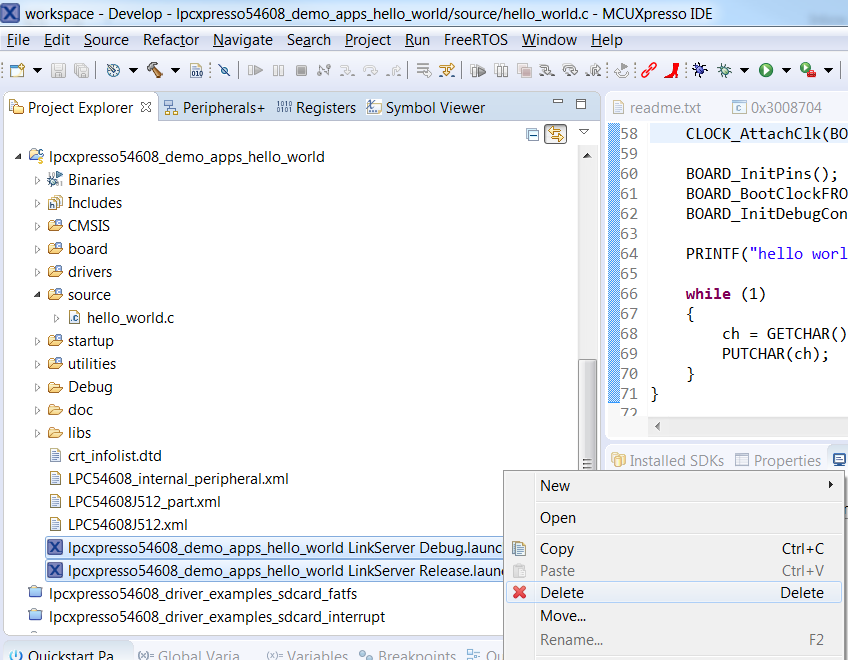Choose Delete from the context menu
Screen dimensions: 848x660
coord(674,593)
